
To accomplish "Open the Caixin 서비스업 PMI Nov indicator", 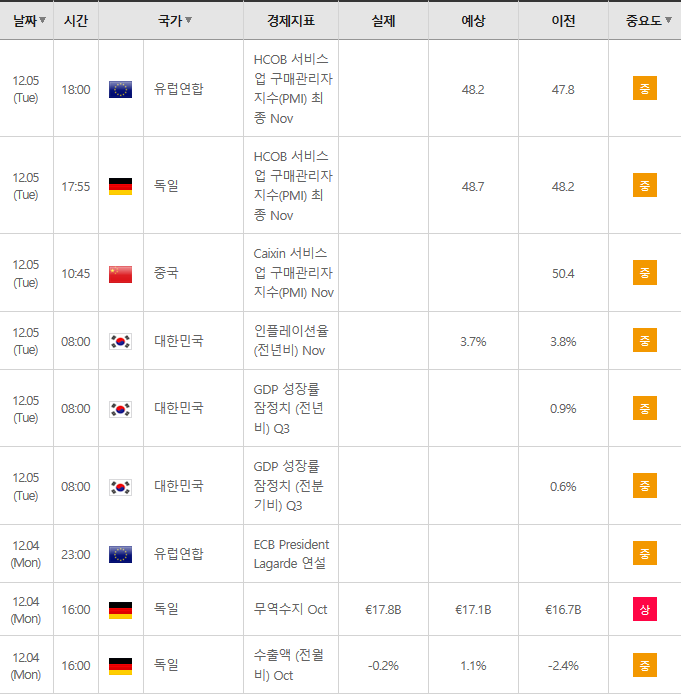I will point(293,273).
